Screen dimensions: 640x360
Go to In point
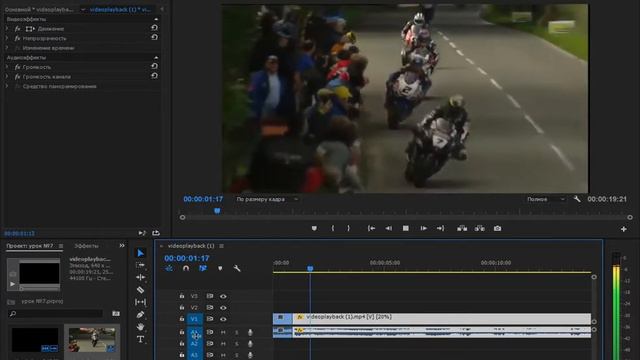pos(371,228)
